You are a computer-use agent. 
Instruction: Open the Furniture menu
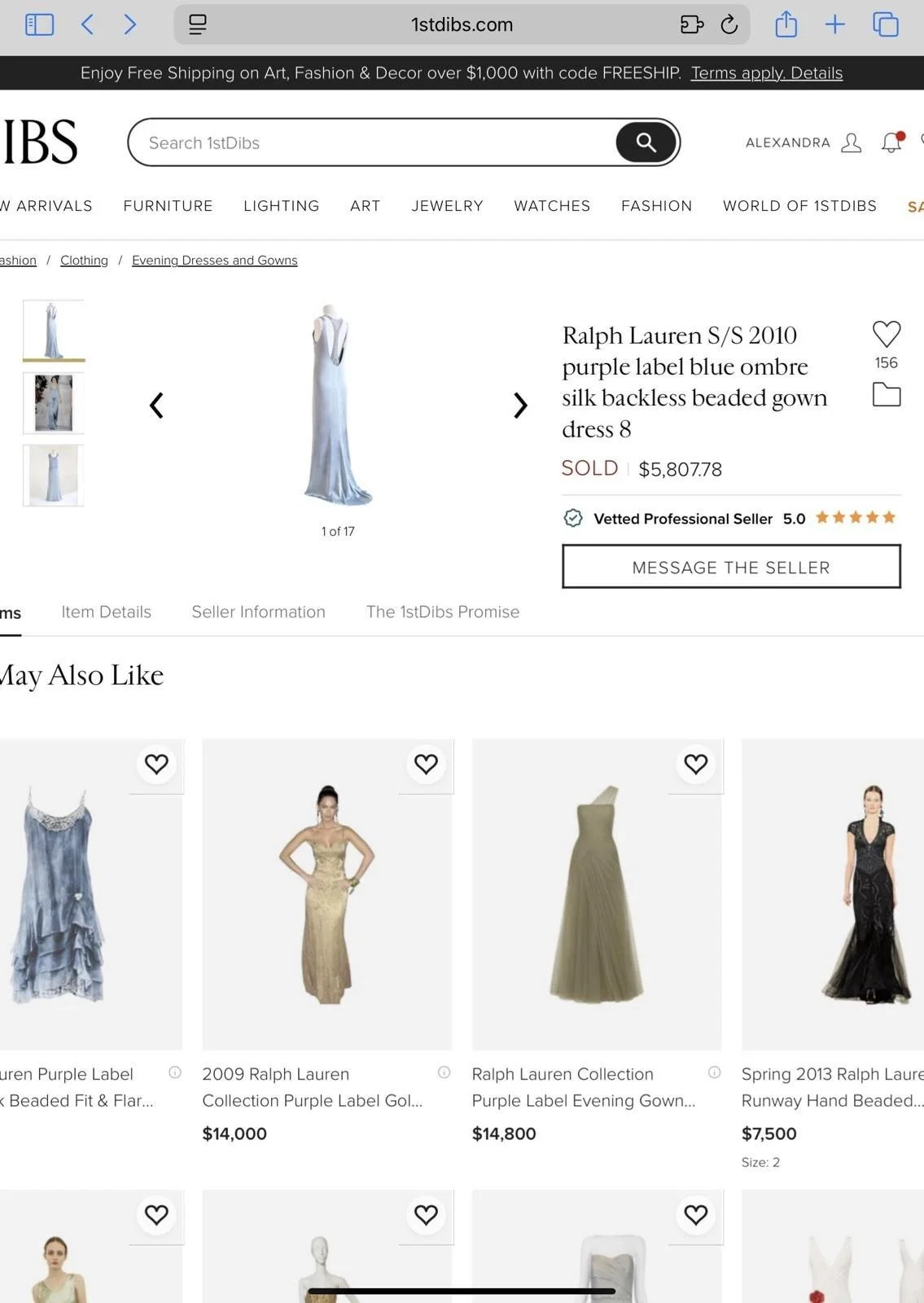(168, 206)
